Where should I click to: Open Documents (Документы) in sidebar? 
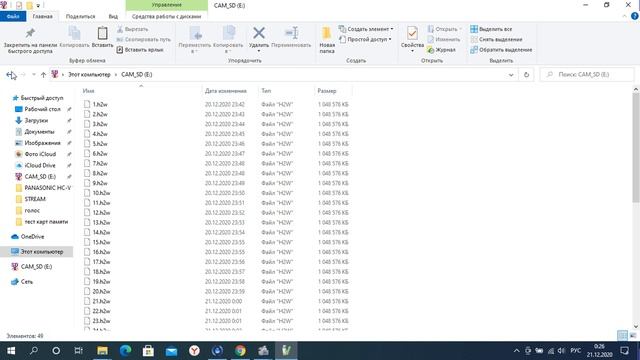tap(34, 132)
